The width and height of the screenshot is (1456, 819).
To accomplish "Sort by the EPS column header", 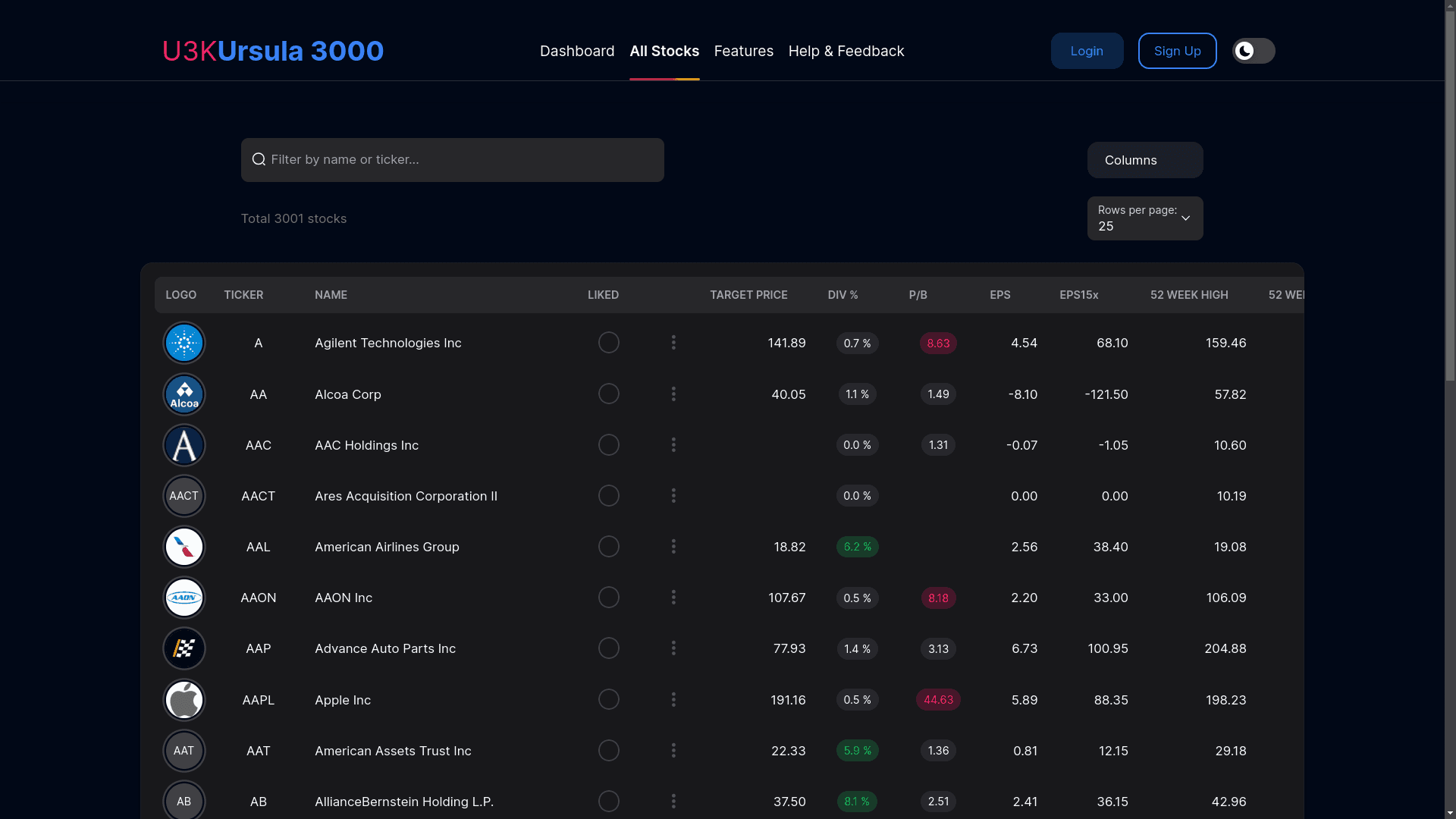I will pyautogui.click(x=1000, y=295).
